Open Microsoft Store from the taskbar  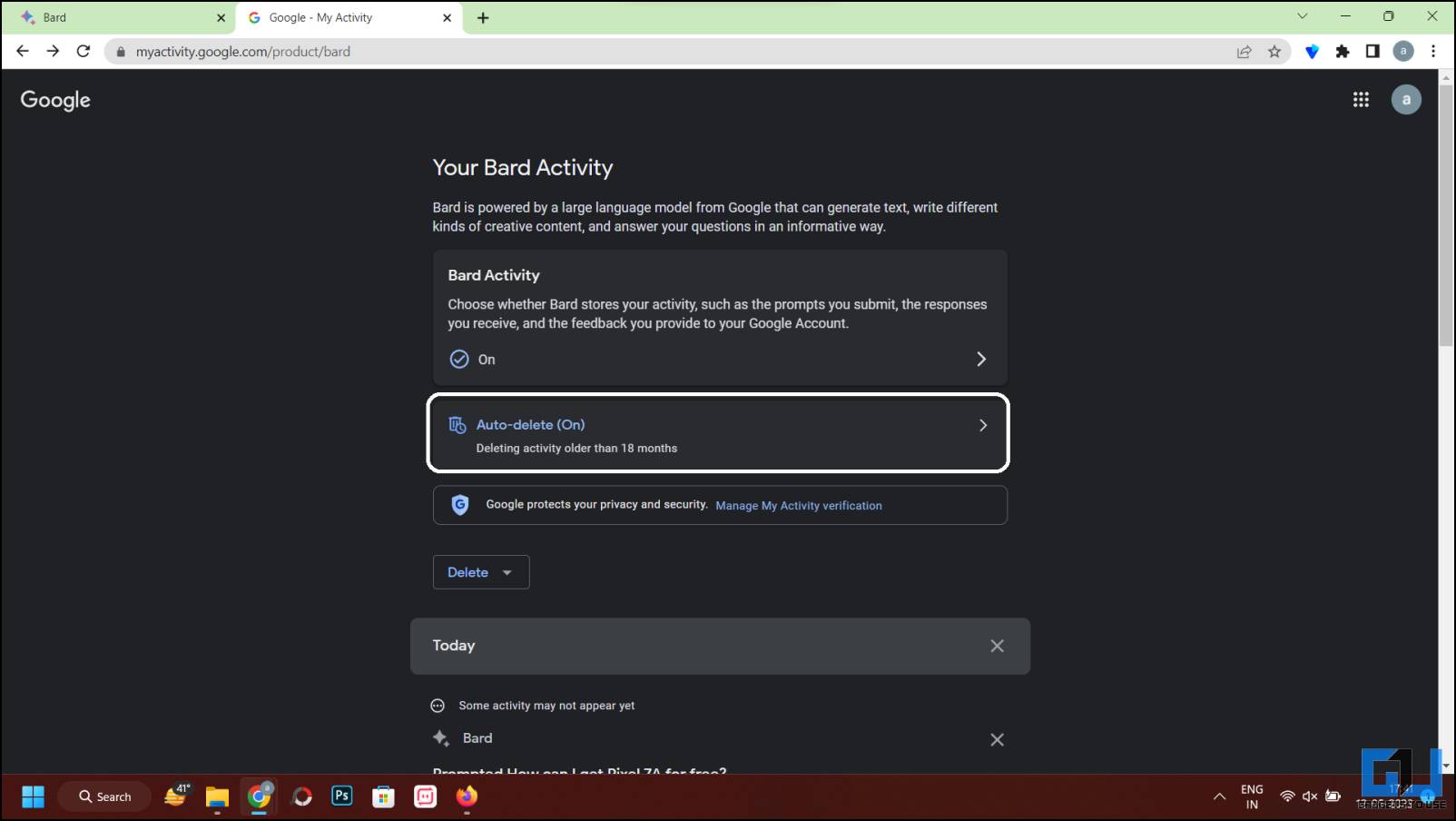pos(384,796)
